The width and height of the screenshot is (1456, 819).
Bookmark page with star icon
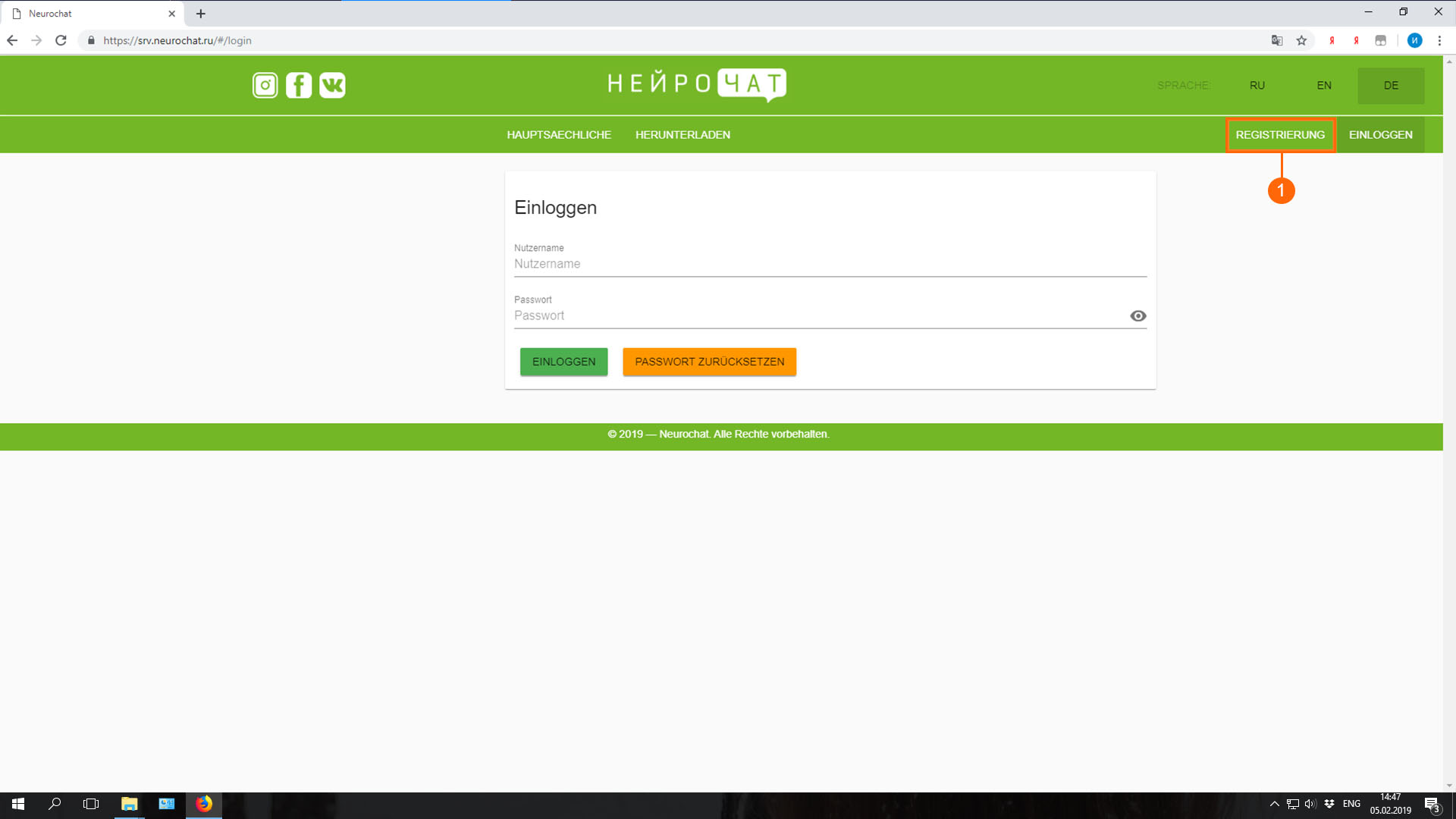(x=1301, y=41)
